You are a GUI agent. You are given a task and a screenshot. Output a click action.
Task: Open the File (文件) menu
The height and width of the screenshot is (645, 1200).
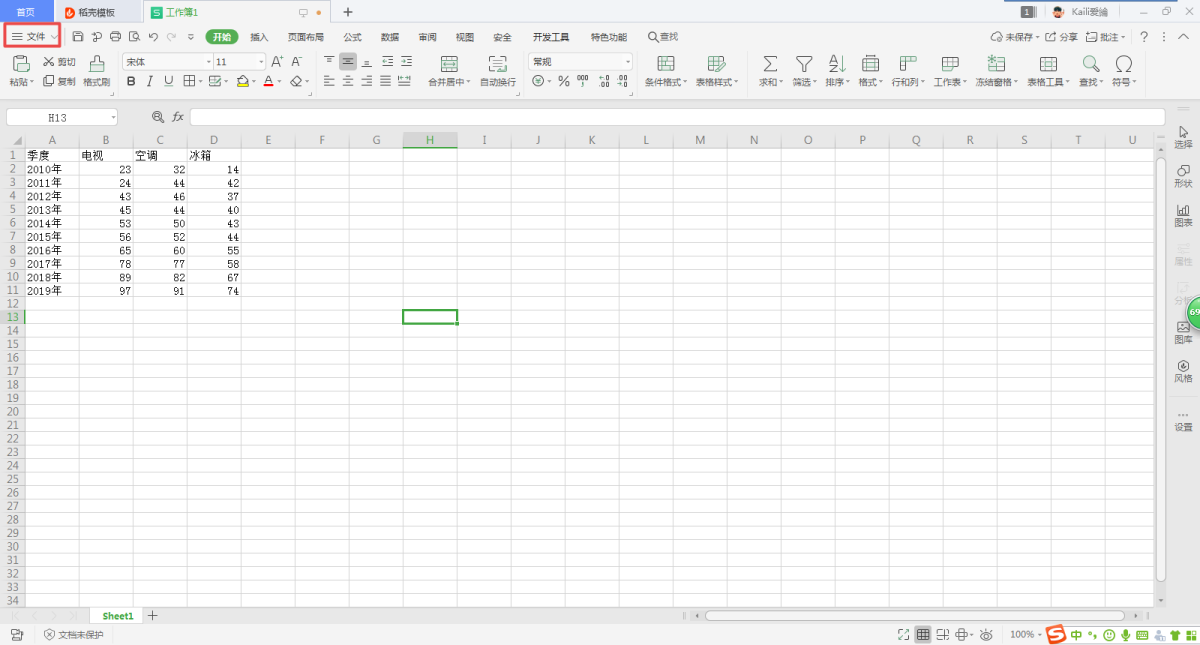pos(33,36)
